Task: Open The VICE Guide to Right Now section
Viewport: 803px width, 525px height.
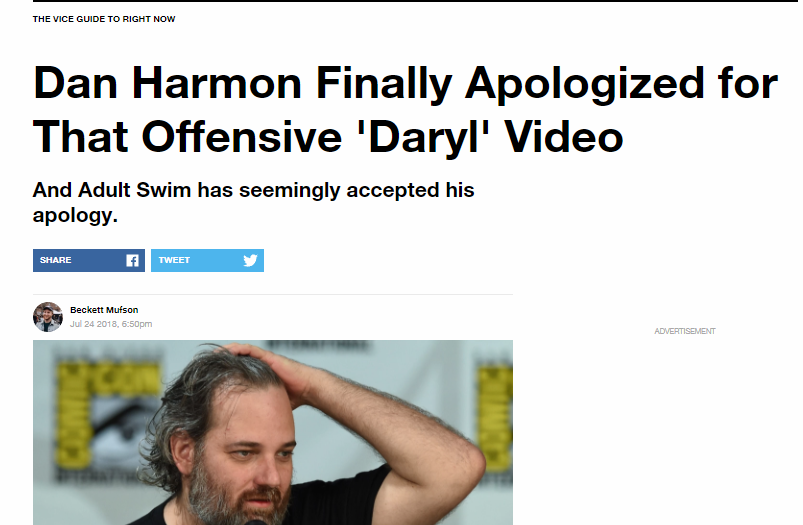Action: [104, 19]
